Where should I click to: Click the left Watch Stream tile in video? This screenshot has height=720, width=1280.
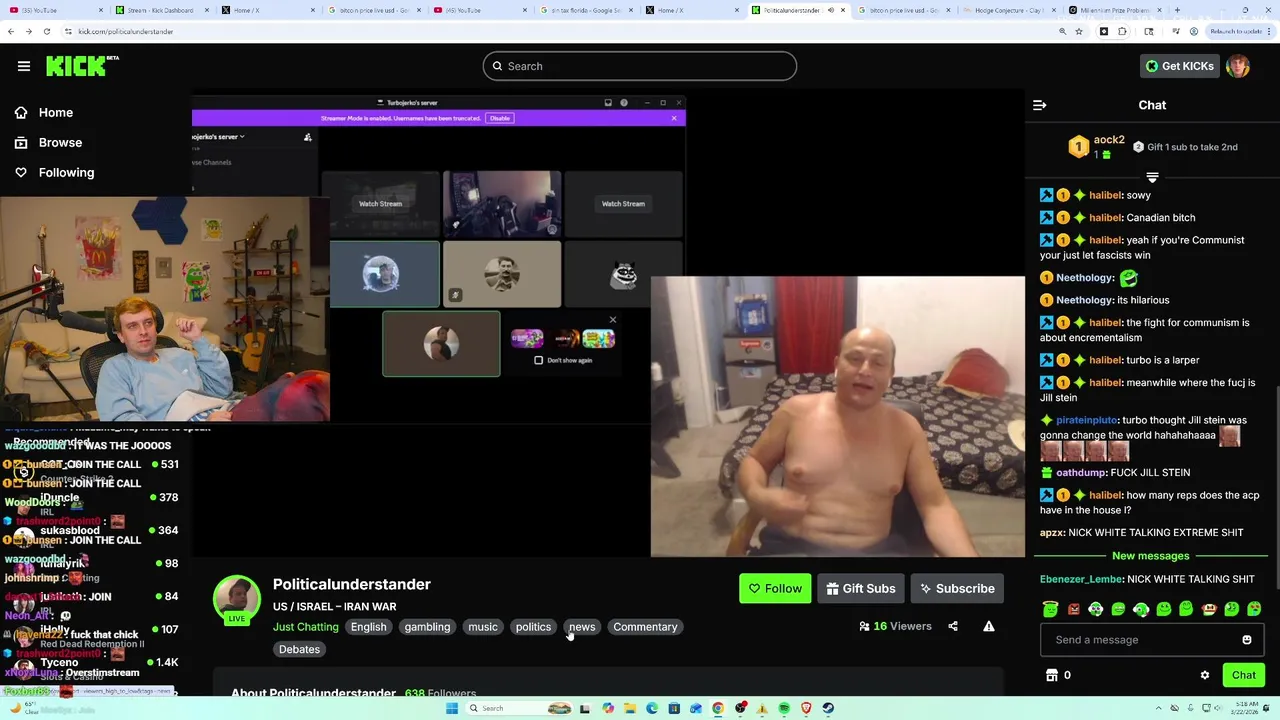coord(380,204)
